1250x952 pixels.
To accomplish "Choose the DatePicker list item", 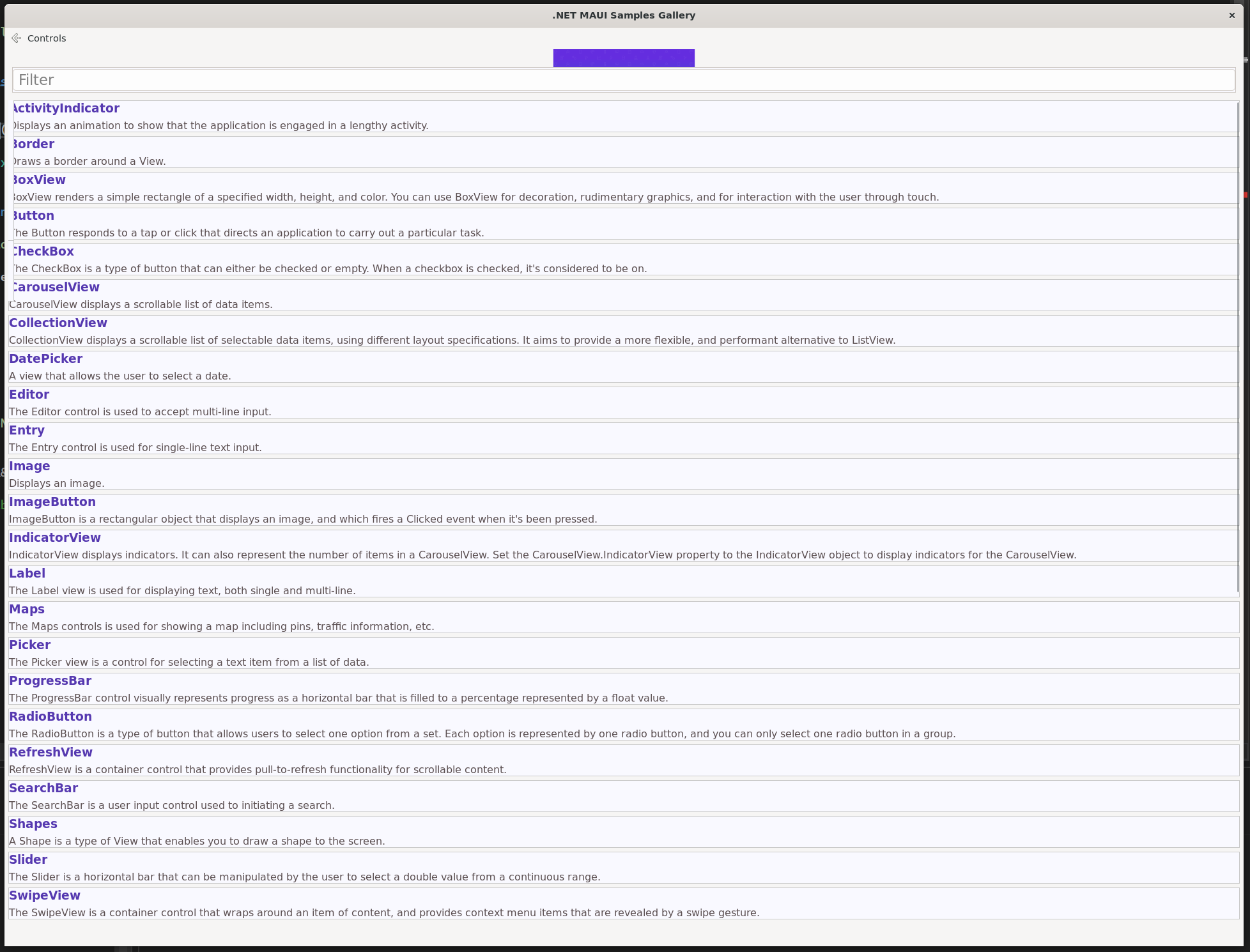I will point(45,359).
